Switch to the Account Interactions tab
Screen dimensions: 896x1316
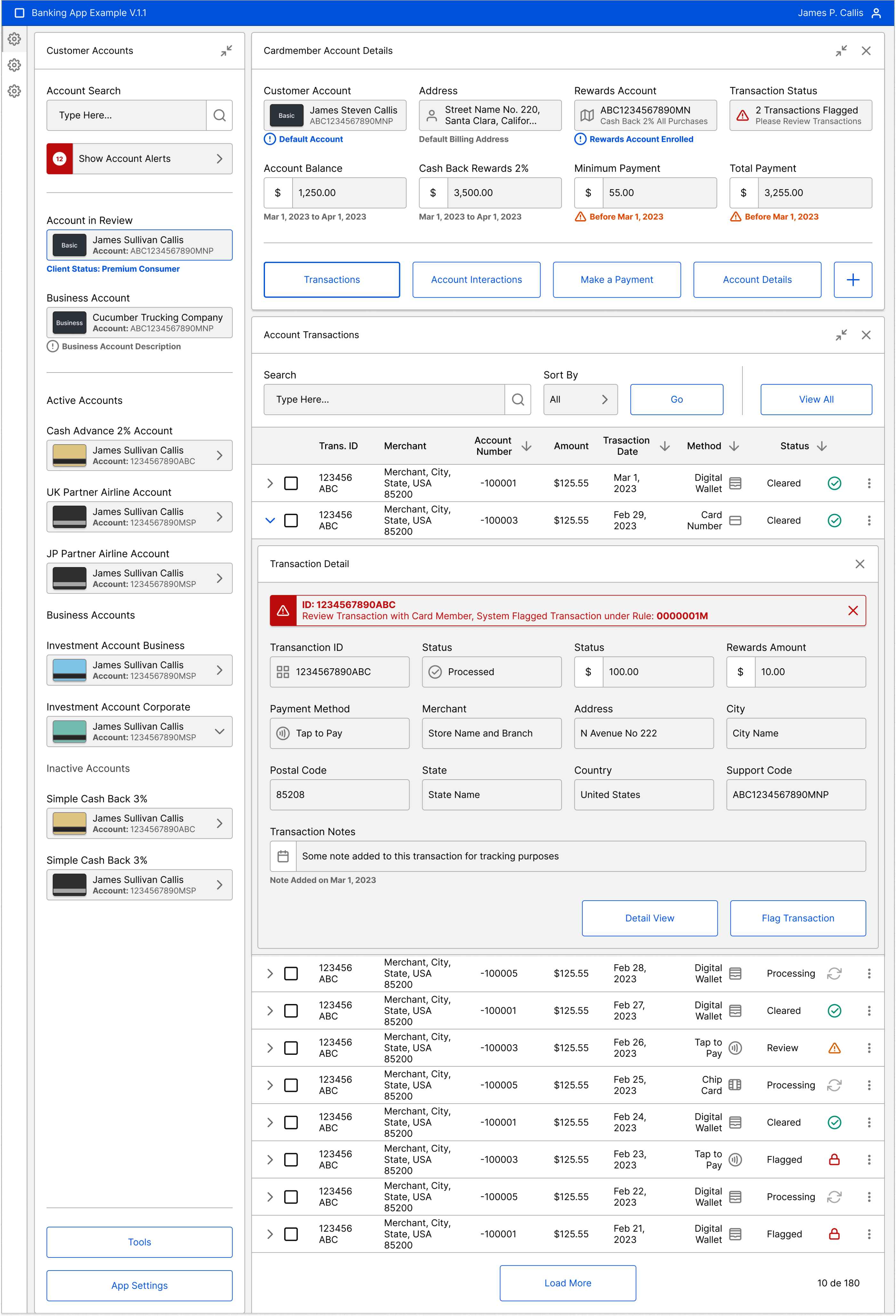click(476, 280)
